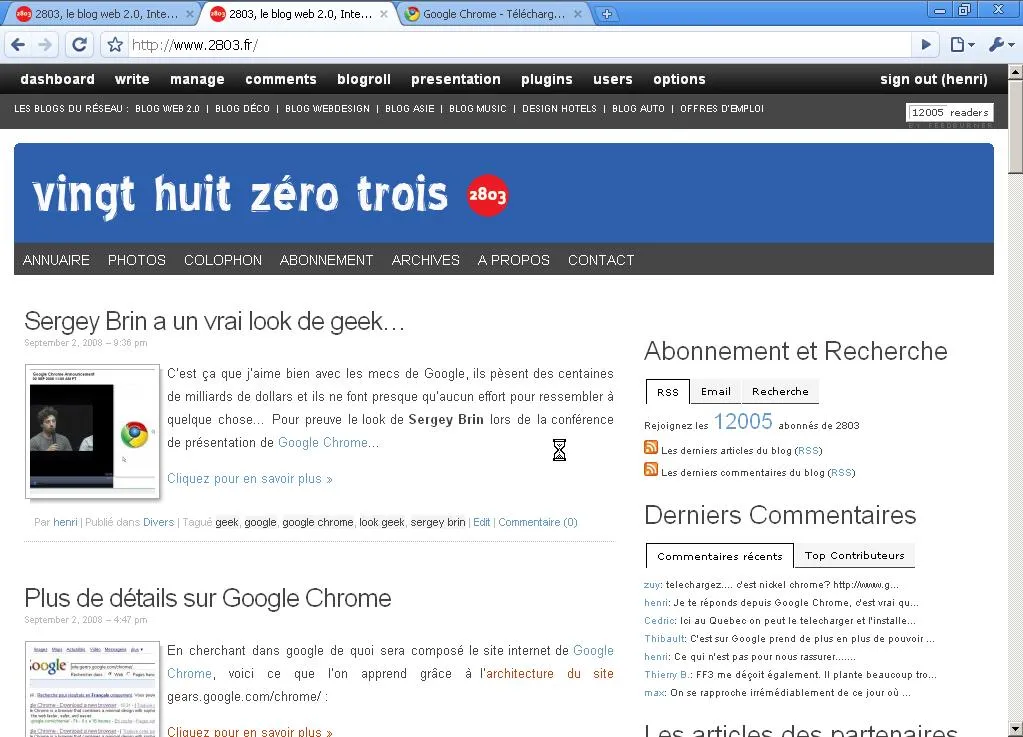Open the BLOG WEB 2.0 network link
1023x737 pixels.
pos(167,108)
